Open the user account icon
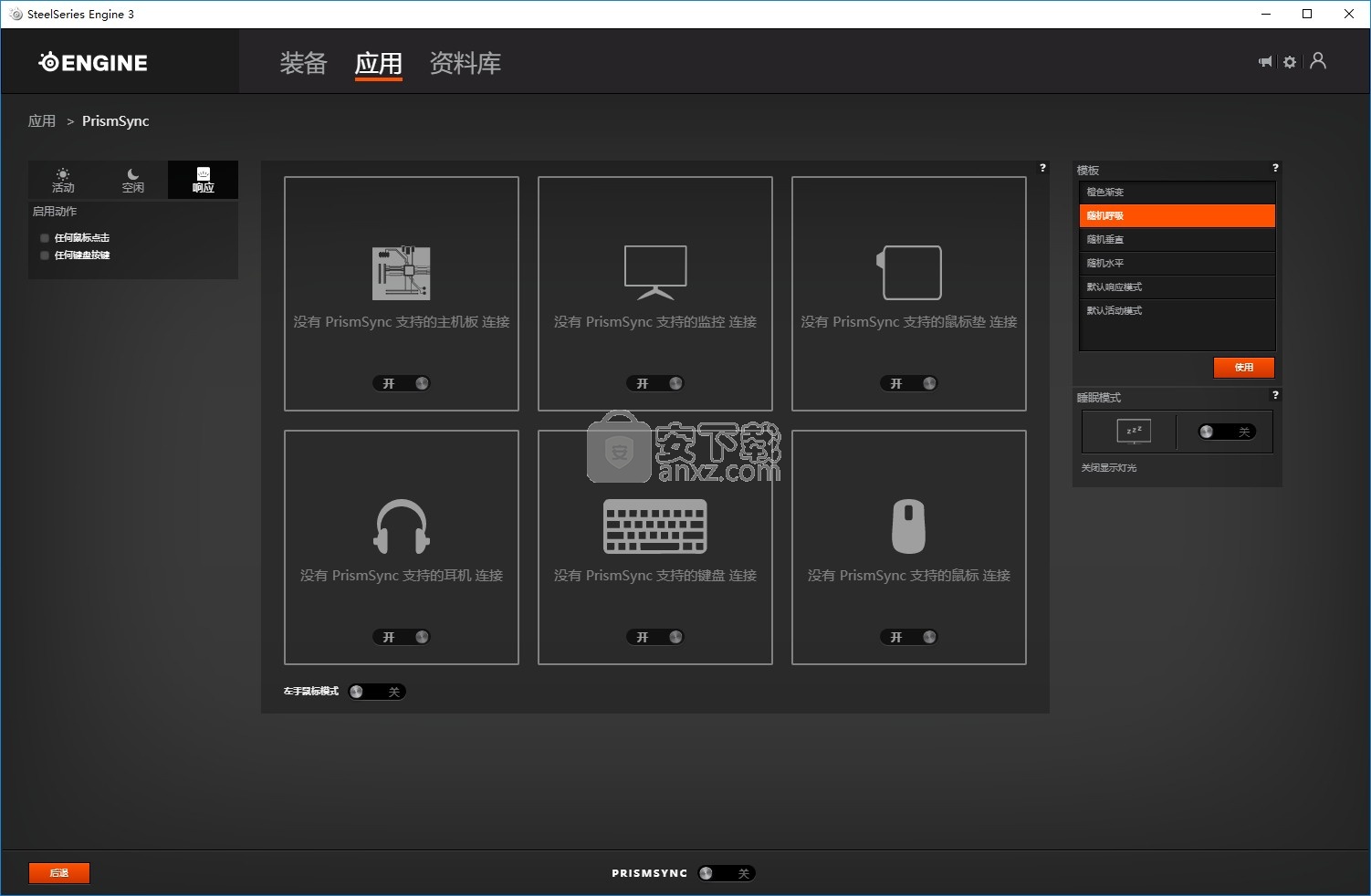This screenshot has height=896, width=1371. (x=1318, y=61)
